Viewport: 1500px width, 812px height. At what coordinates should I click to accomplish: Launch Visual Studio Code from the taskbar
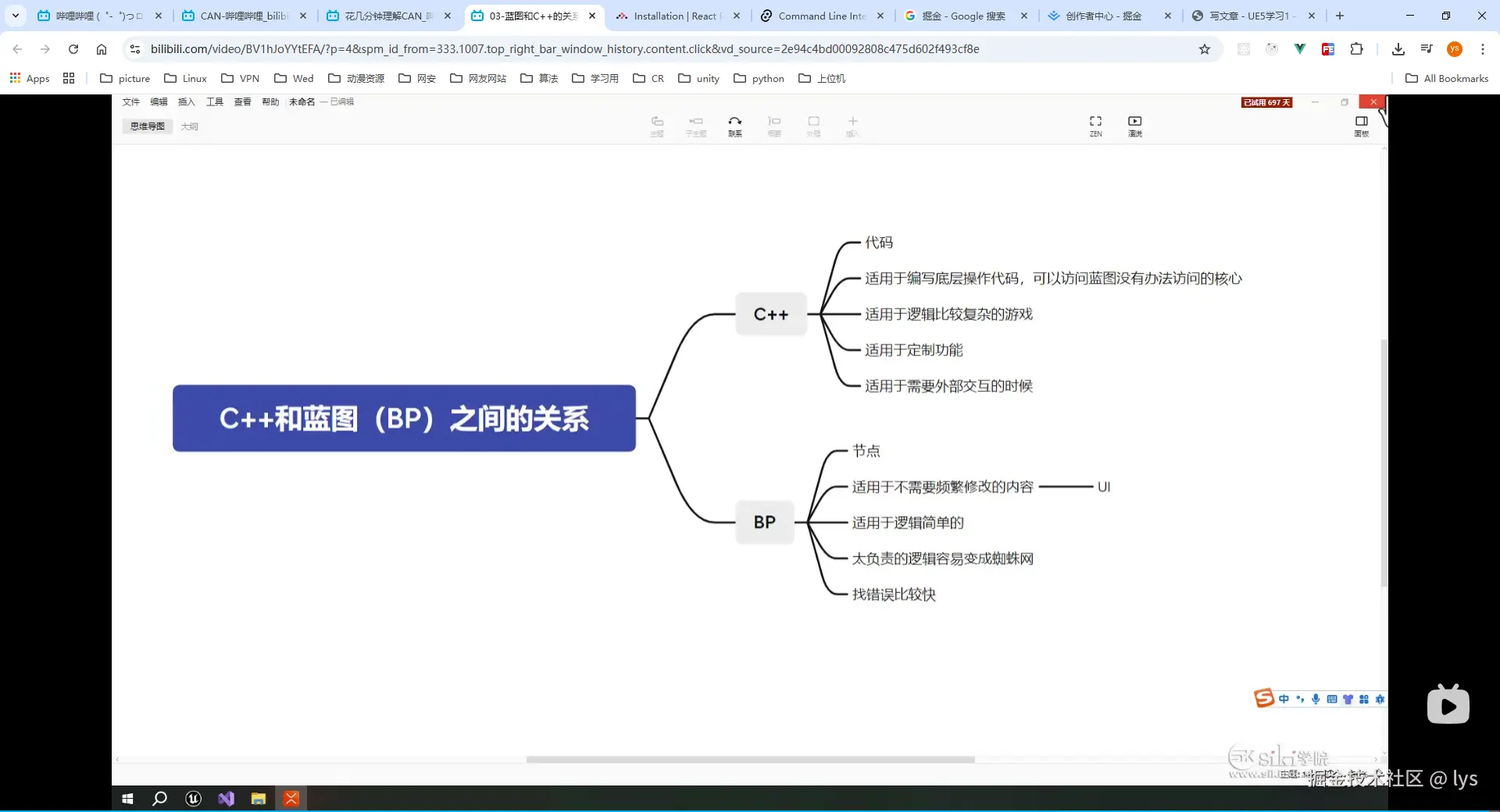point(226,799)
